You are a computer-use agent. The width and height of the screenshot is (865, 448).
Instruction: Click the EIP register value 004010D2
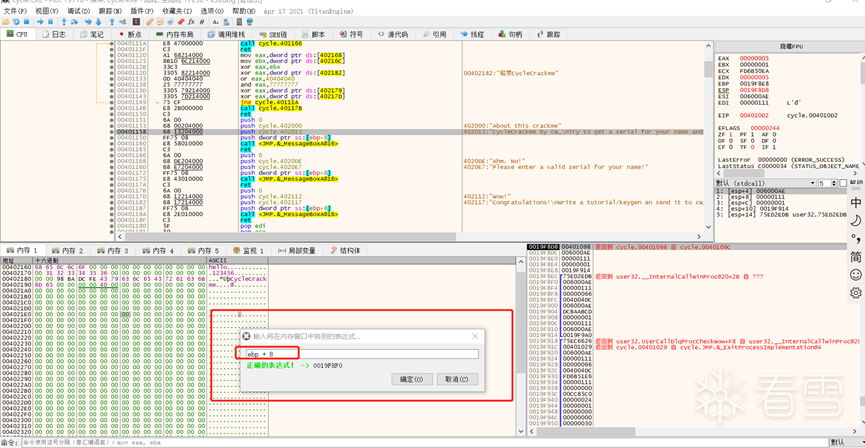[x=754, y=115]
